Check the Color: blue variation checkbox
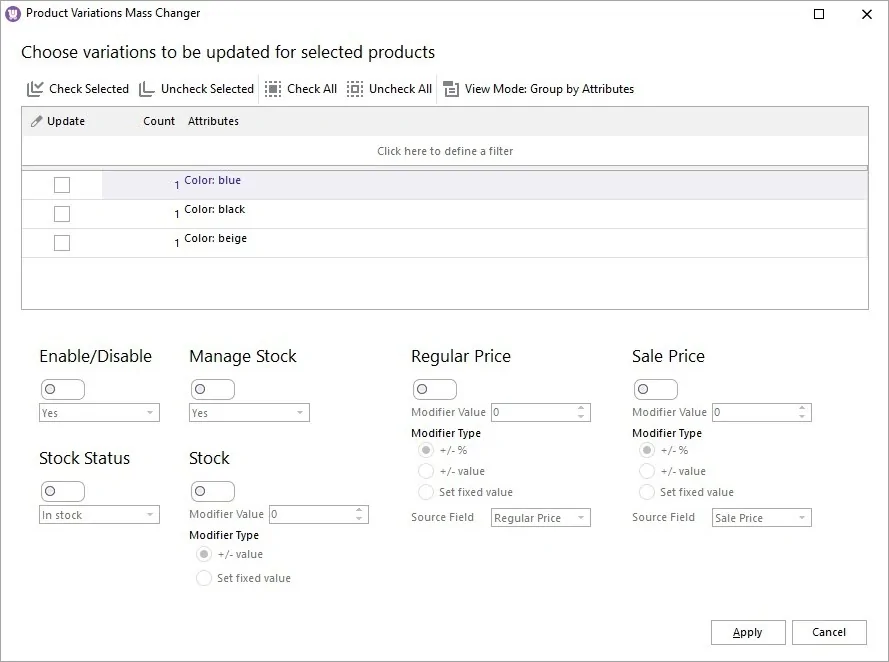The image size is (889, 662). (x=62, y=184)
